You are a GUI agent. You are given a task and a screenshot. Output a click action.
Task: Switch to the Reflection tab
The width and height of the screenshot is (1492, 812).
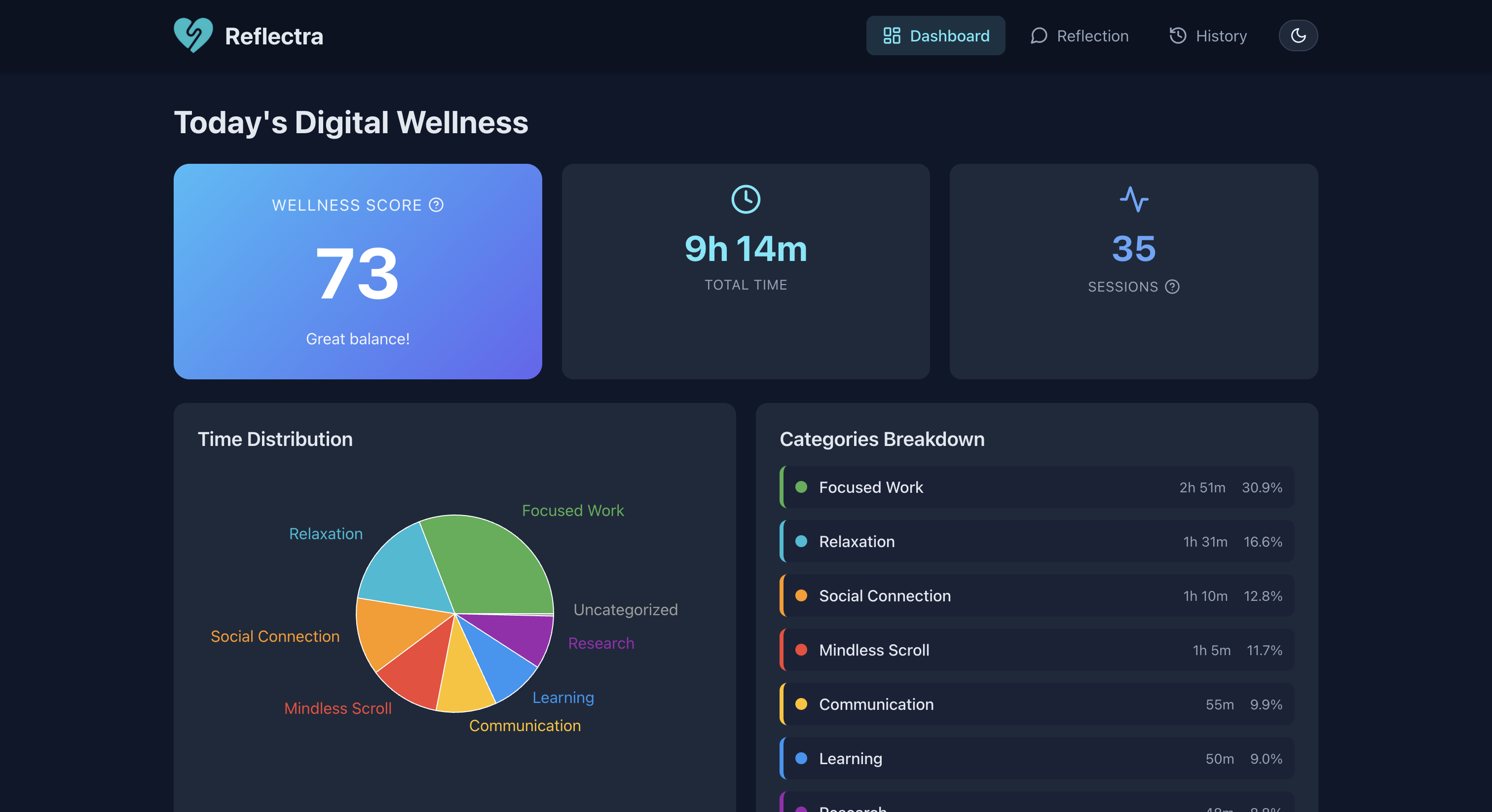(x=1079, y=36)
